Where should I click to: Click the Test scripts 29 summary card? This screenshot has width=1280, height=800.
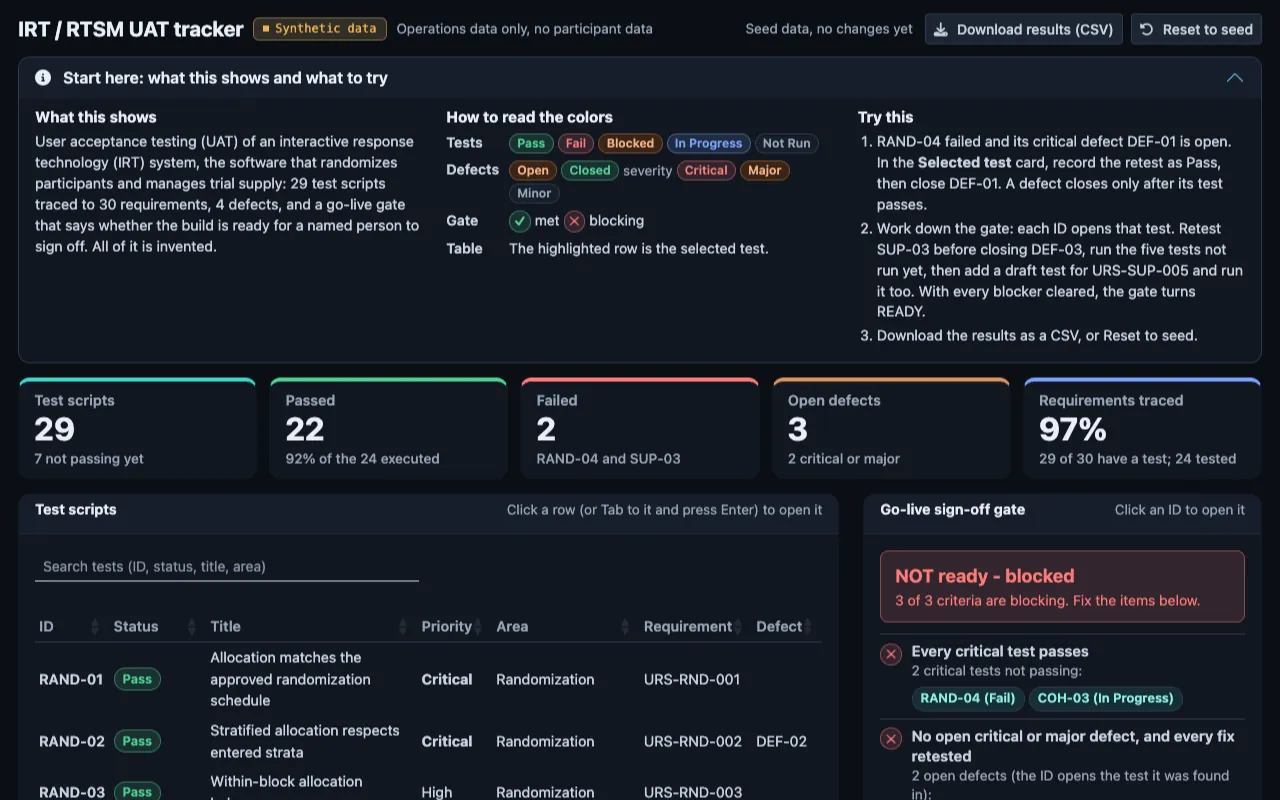137,428
